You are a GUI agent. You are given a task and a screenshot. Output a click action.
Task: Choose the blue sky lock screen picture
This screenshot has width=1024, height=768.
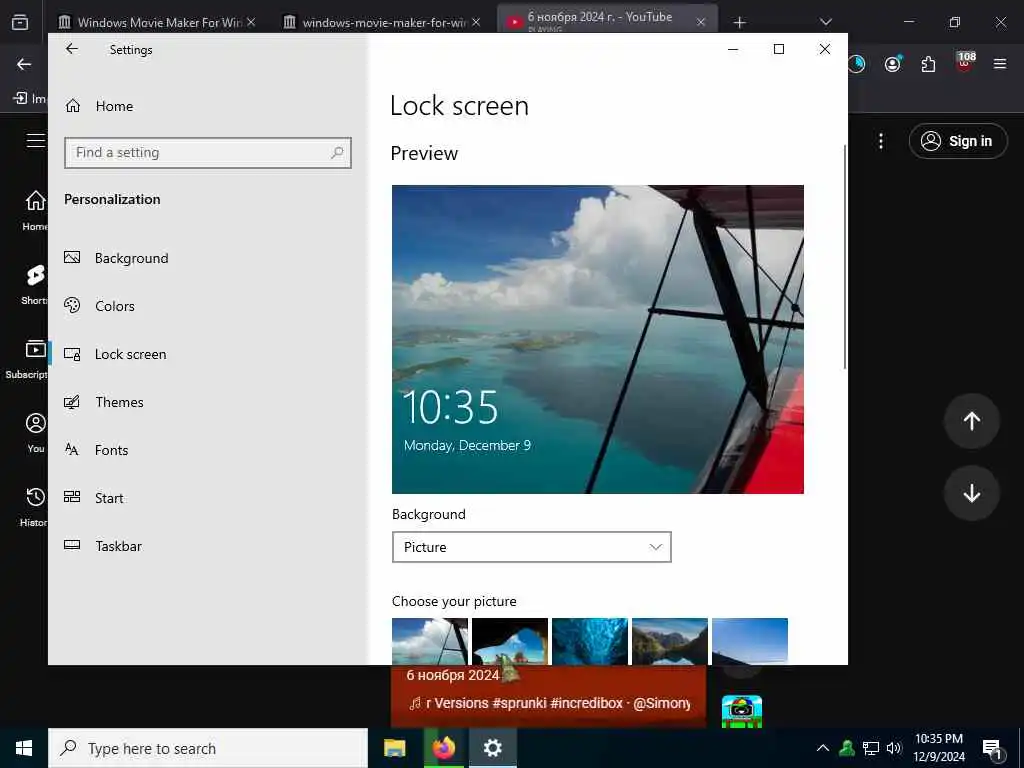750,641
